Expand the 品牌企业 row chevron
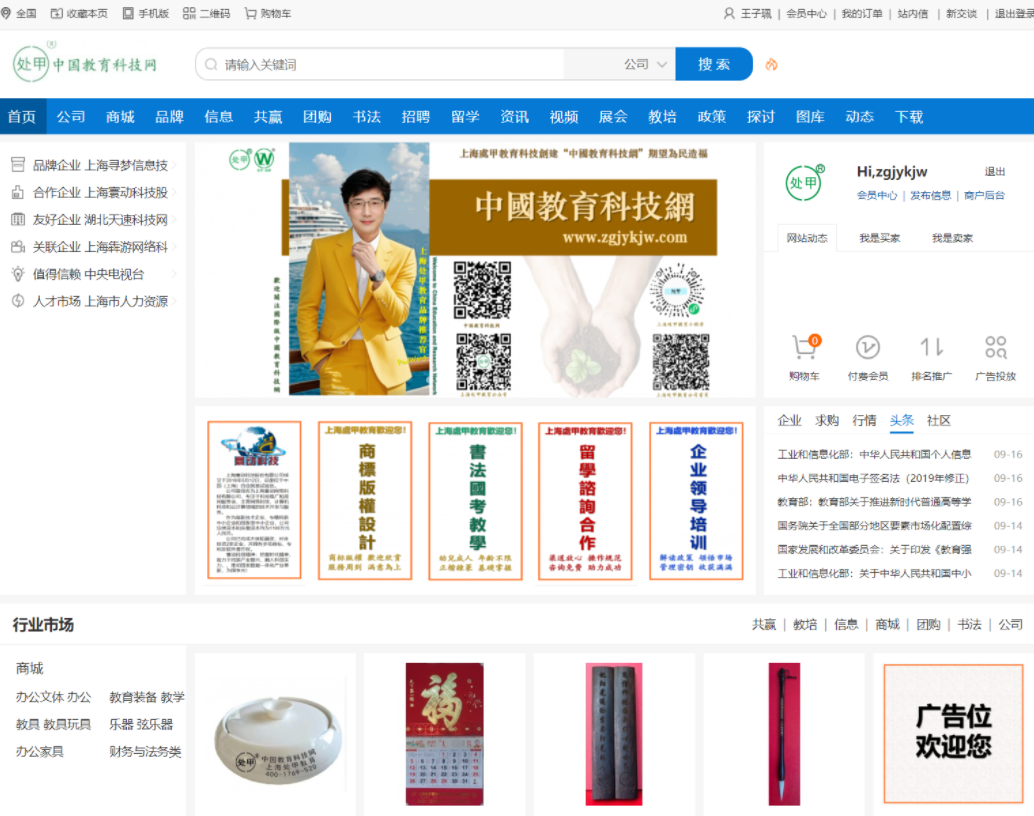 click(175, 165)
